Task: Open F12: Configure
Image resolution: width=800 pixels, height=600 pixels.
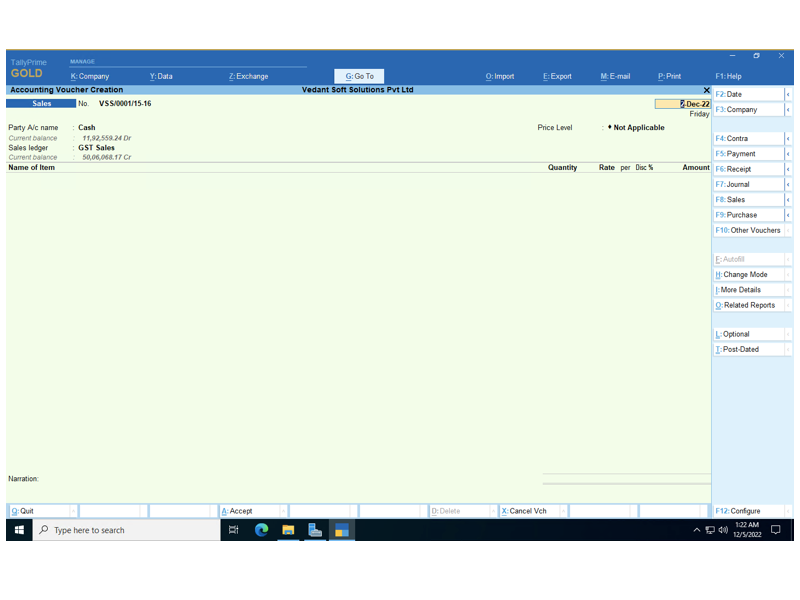Action: click(x=748, y=511)
